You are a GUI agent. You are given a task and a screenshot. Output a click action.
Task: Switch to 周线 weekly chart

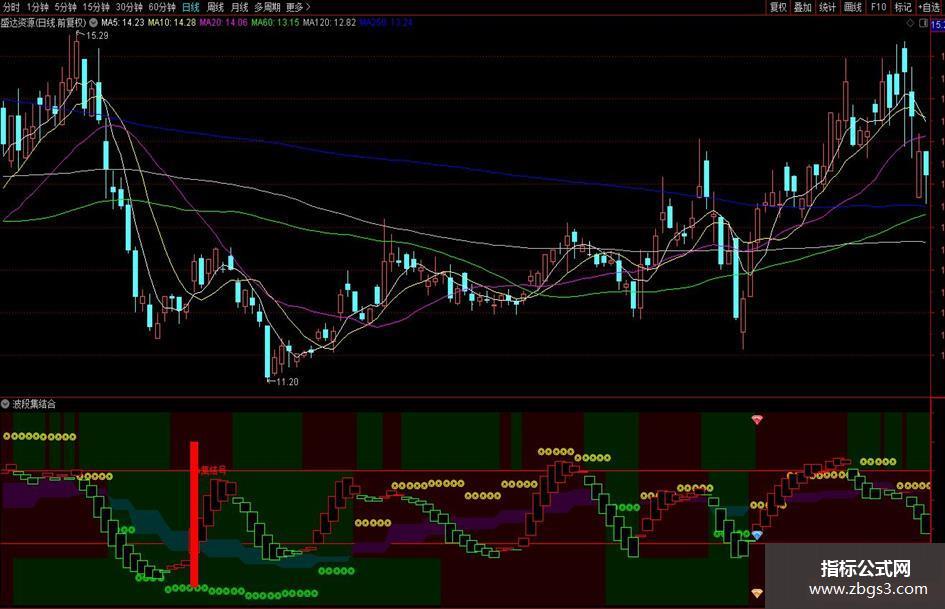(x=215, y=7)
